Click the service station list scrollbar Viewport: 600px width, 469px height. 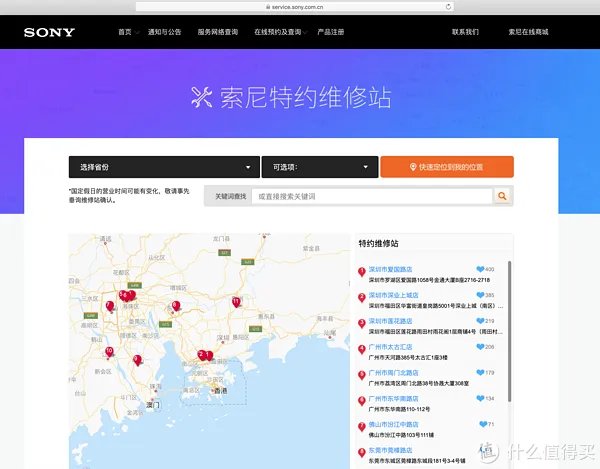pyautogui.click(x=509, y=331)
